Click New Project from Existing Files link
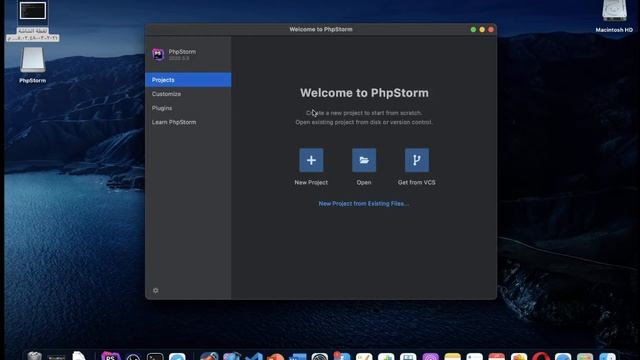The image size is (640, 360). (364, 203)
